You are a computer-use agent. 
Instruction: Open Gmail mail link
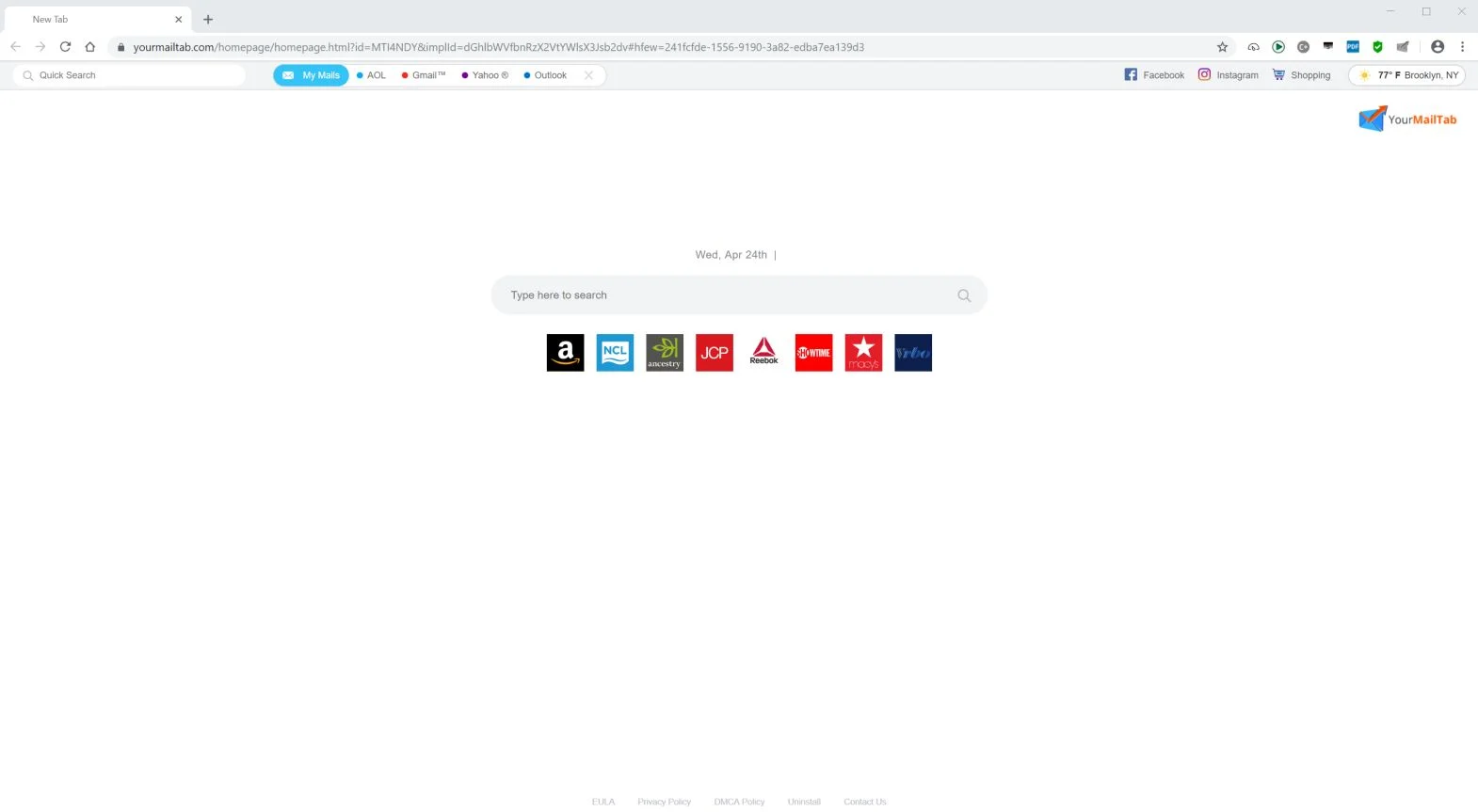pos(424,75)
